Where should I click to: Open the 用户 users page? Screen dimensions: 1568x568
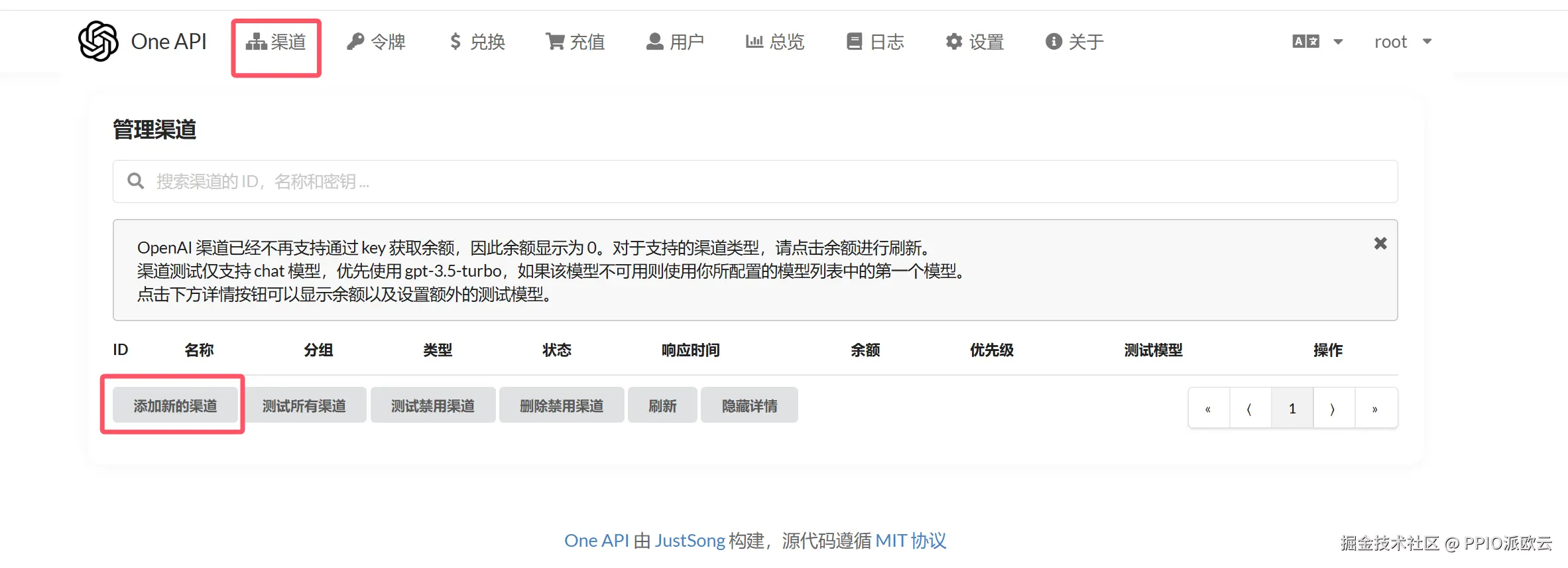tap(675, 42)
